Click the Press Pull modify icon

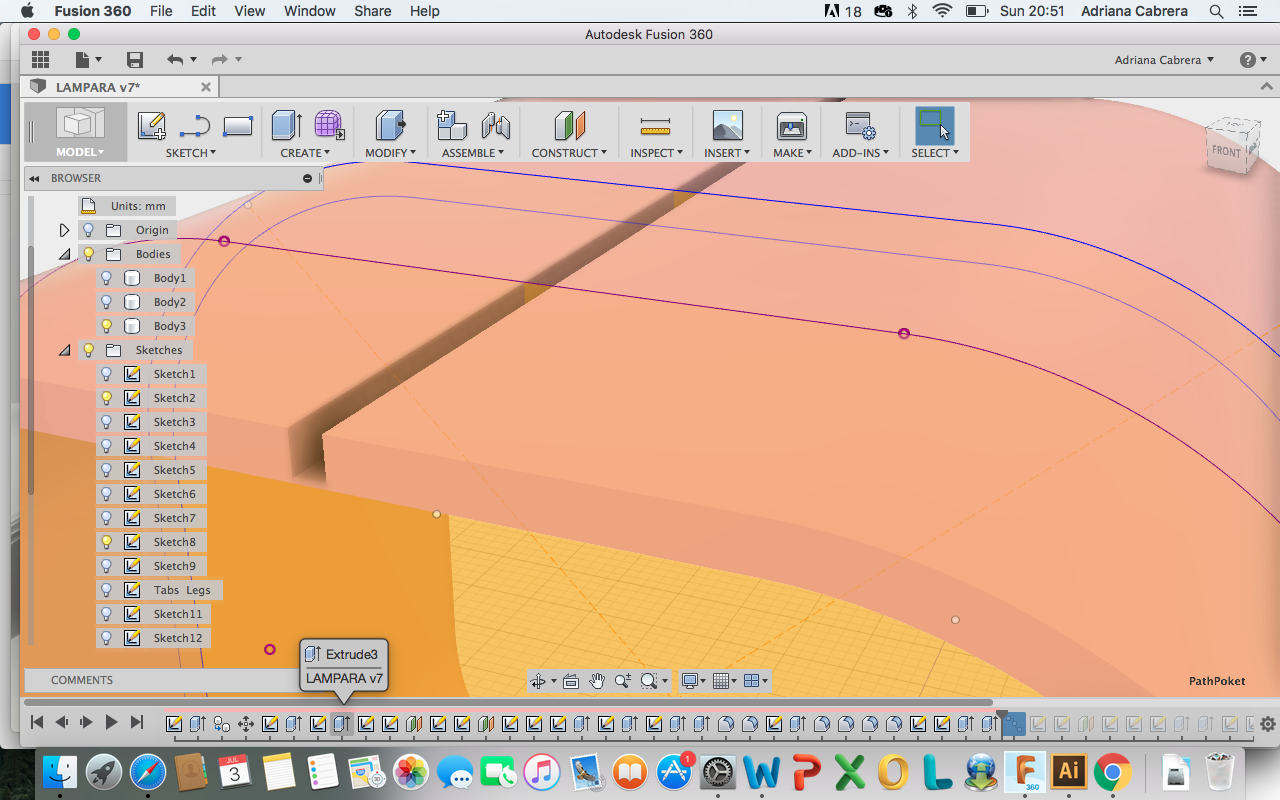pyautogui.click(x=390, y=125)
